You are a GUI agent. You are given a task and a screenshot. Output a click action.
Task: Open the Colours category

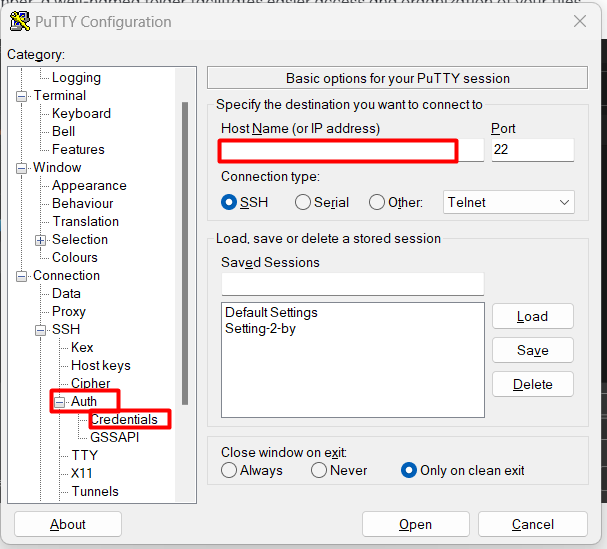click(75, 257)
